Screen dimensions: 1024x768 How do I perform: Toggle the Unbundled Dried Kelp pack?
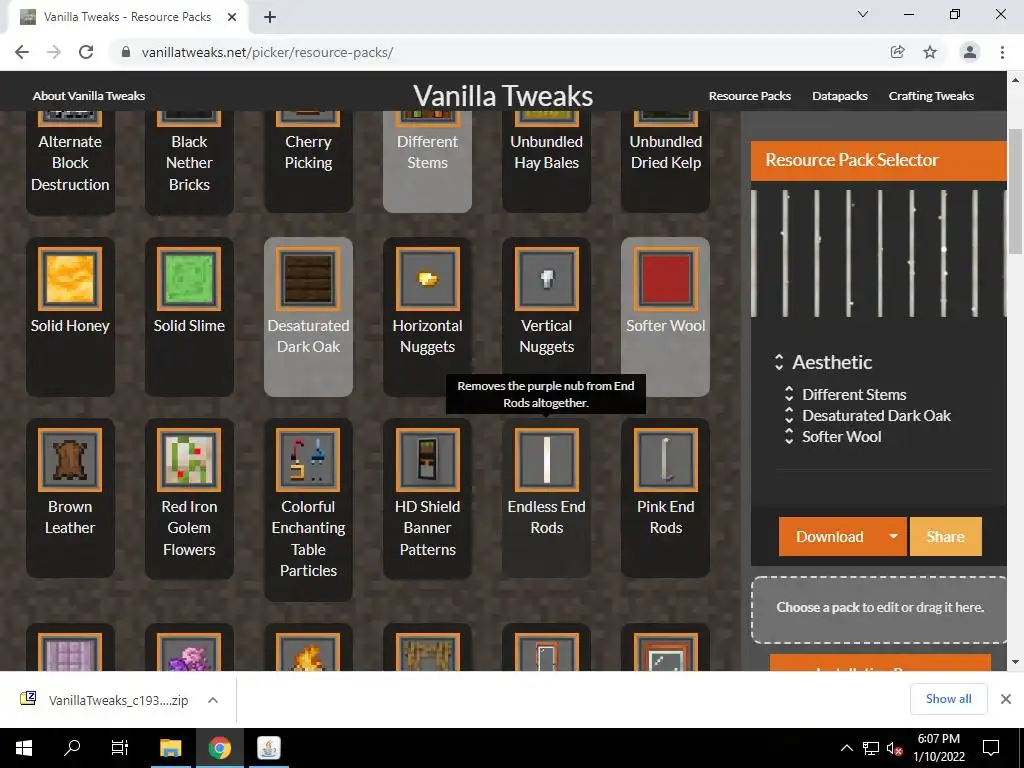(665, 161)
